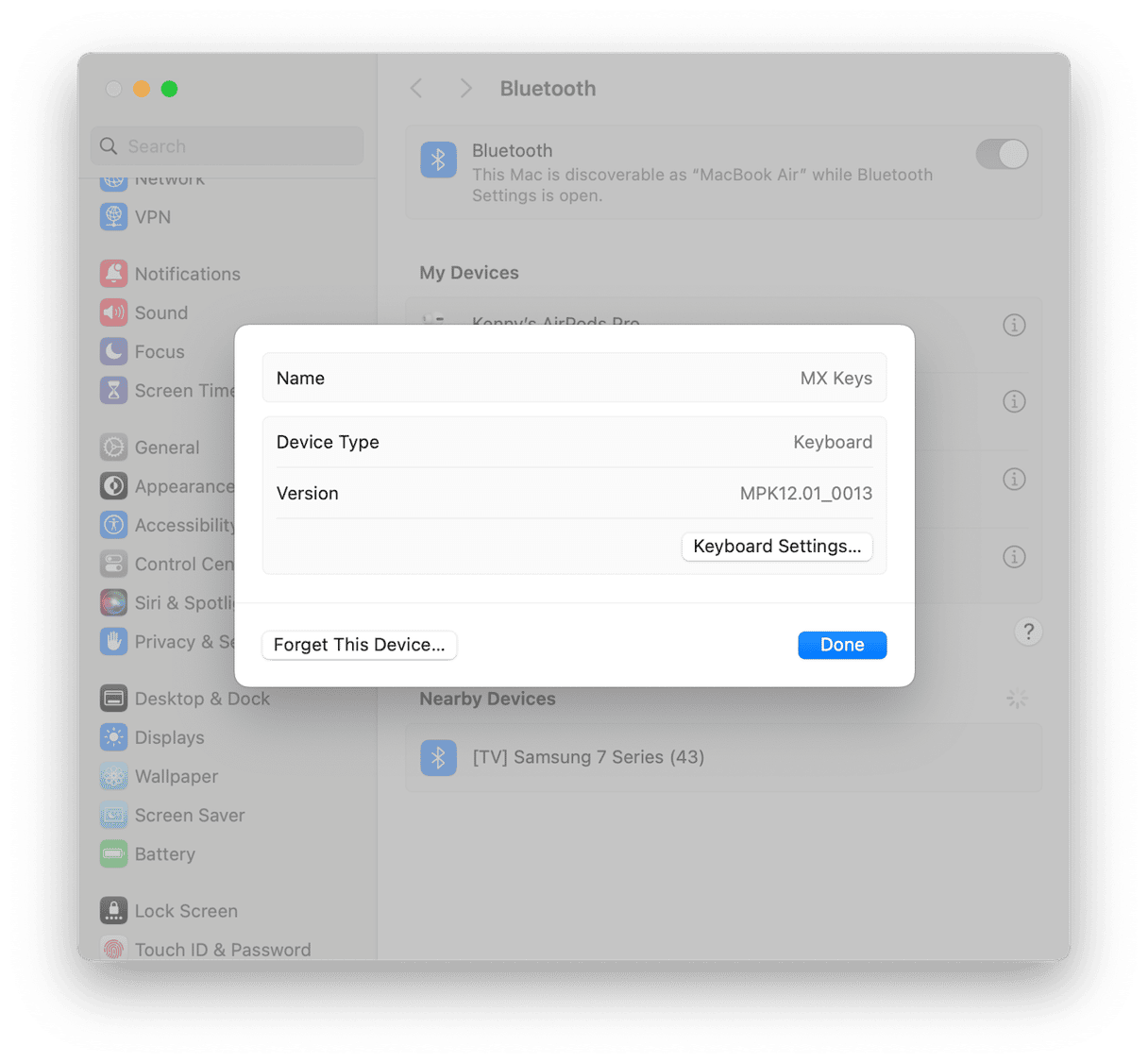Open Battery icon in sidebar
Image resolution: width=1148 pixels, height=1063 pixels.
pos(113,853)
